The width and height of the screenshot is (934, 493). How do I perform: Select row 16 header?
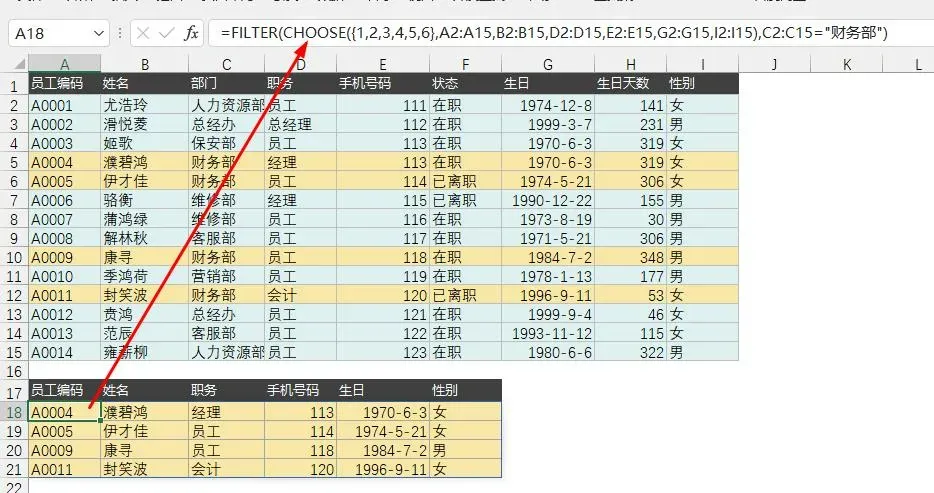[14, 372]
